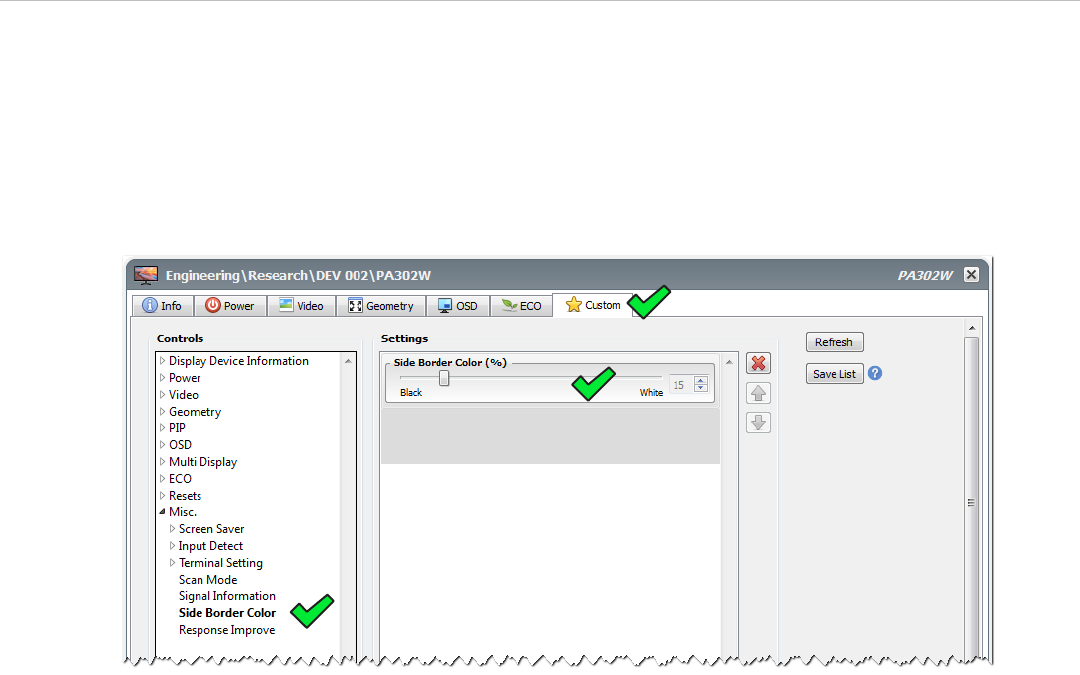
Task: Expand the Resets tree node
Action: coord(163,496)
